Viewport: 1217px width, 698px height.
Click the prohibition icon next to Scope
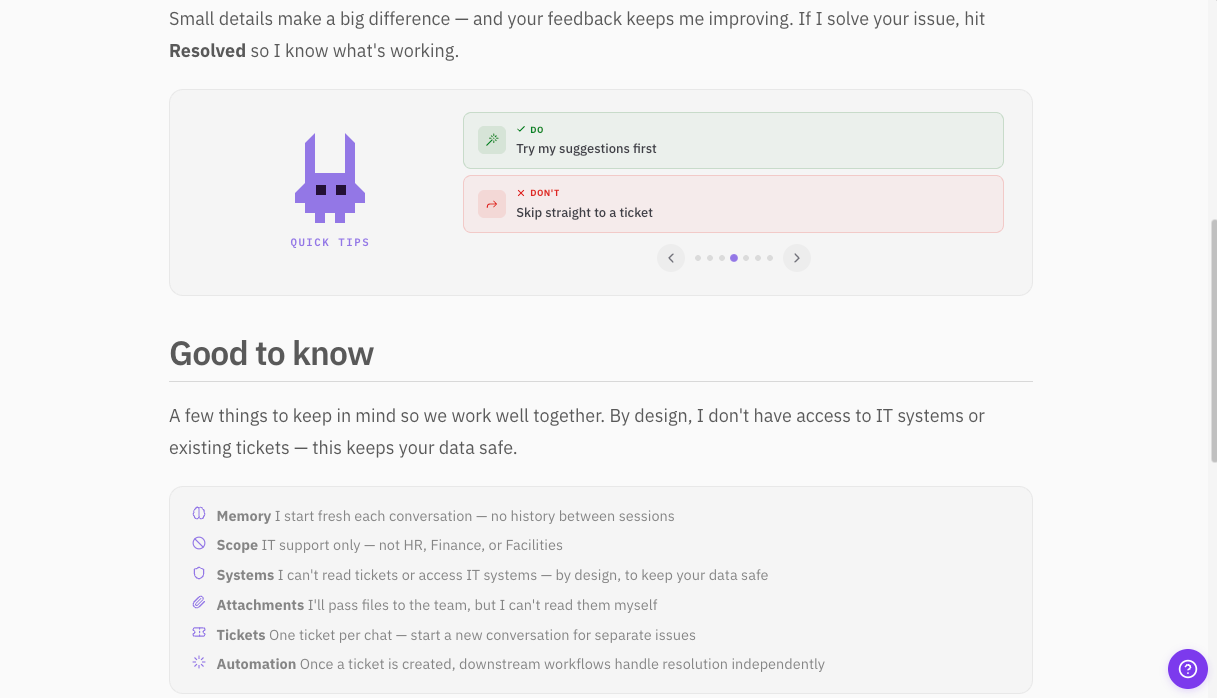click(198, 544)
